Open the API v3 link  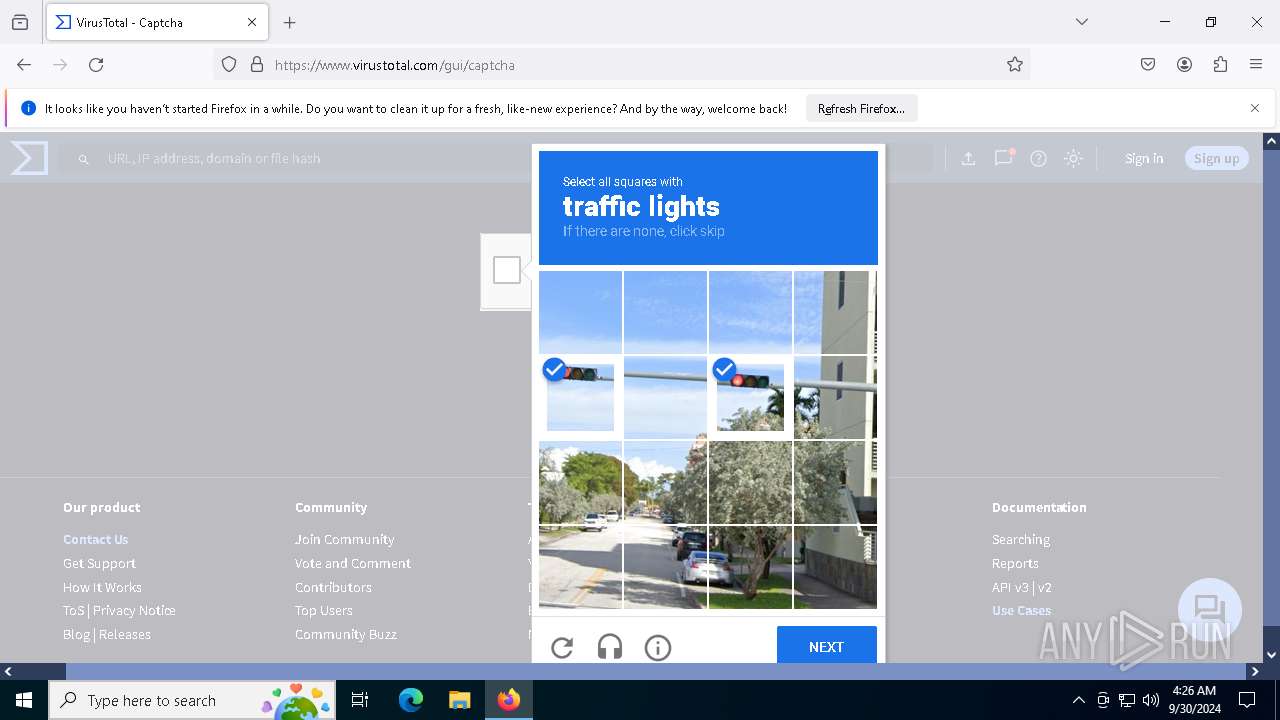point(1010,587)
